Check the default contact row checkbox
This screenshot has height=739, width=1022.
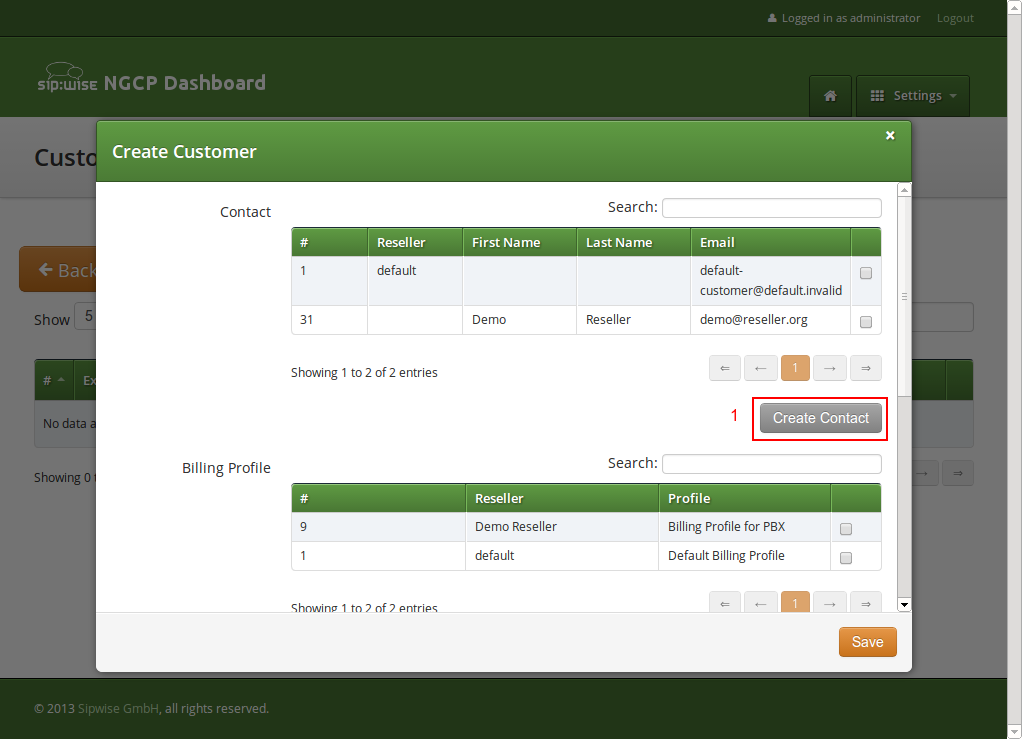pyautogui.click(x=865, y=272)
